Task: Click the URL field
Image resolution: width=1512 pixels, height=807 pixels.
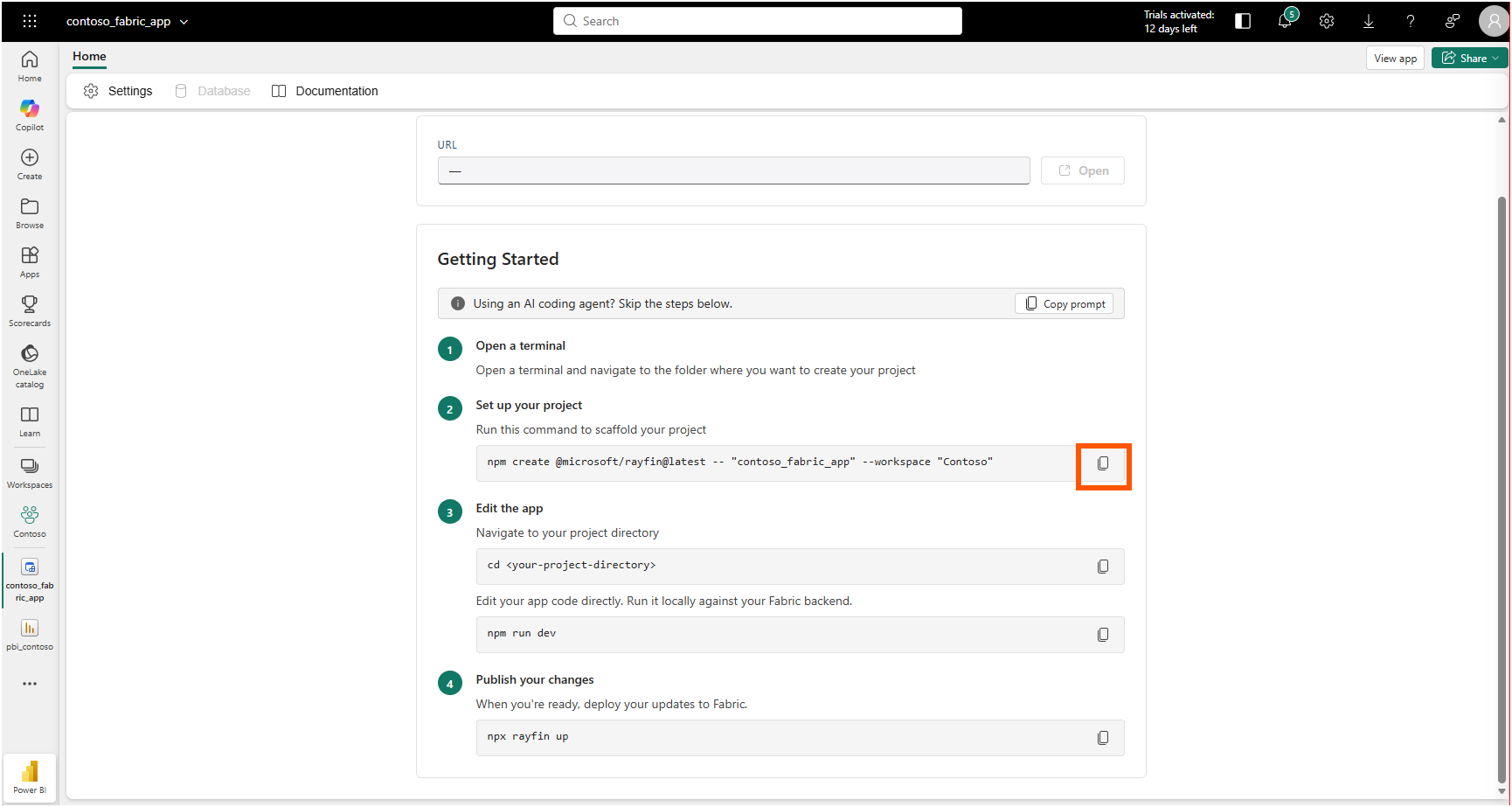Action: [734, 170]
